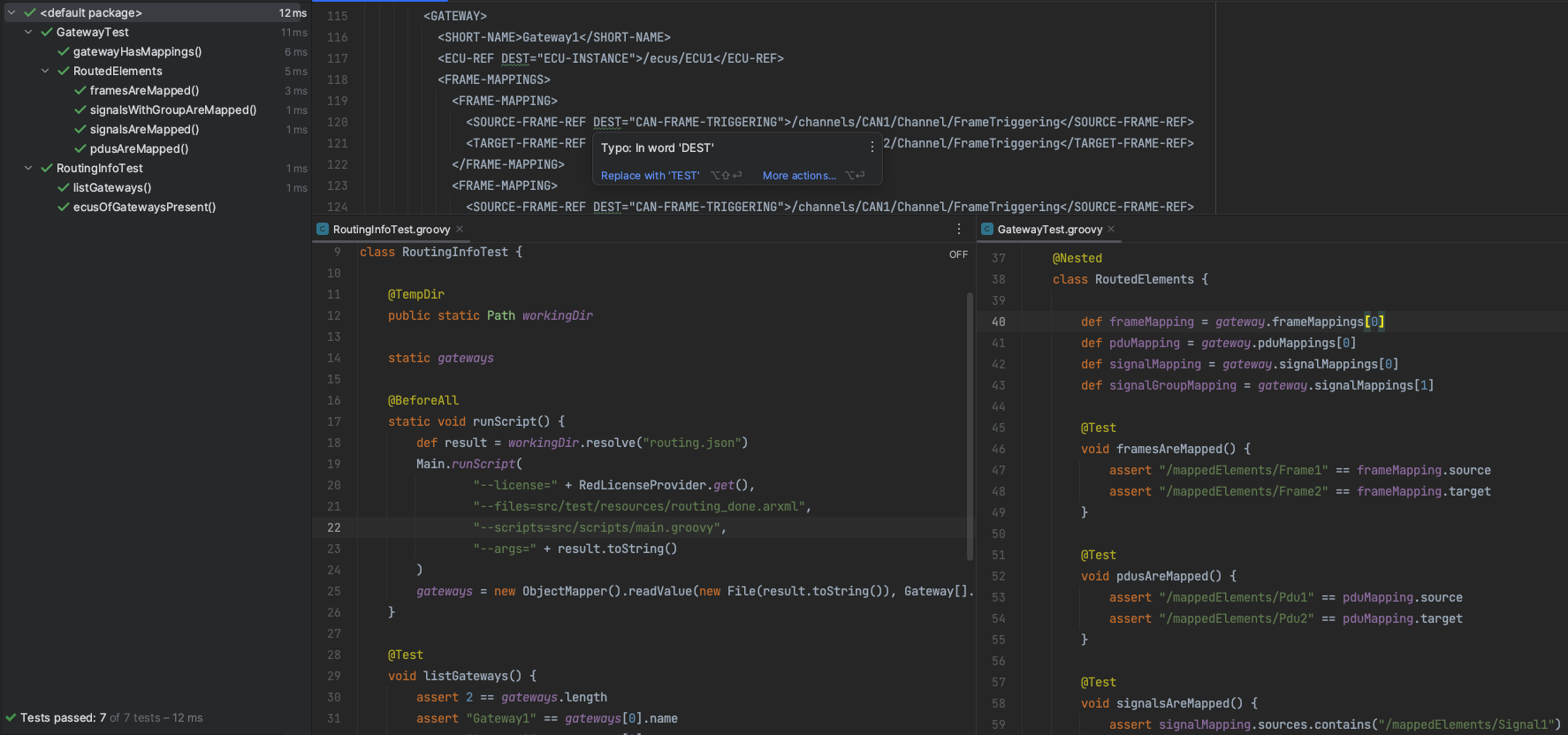Collapse the RoutedElements tree node
Viewport: 1568px width, 735px height.
[45, 71]
